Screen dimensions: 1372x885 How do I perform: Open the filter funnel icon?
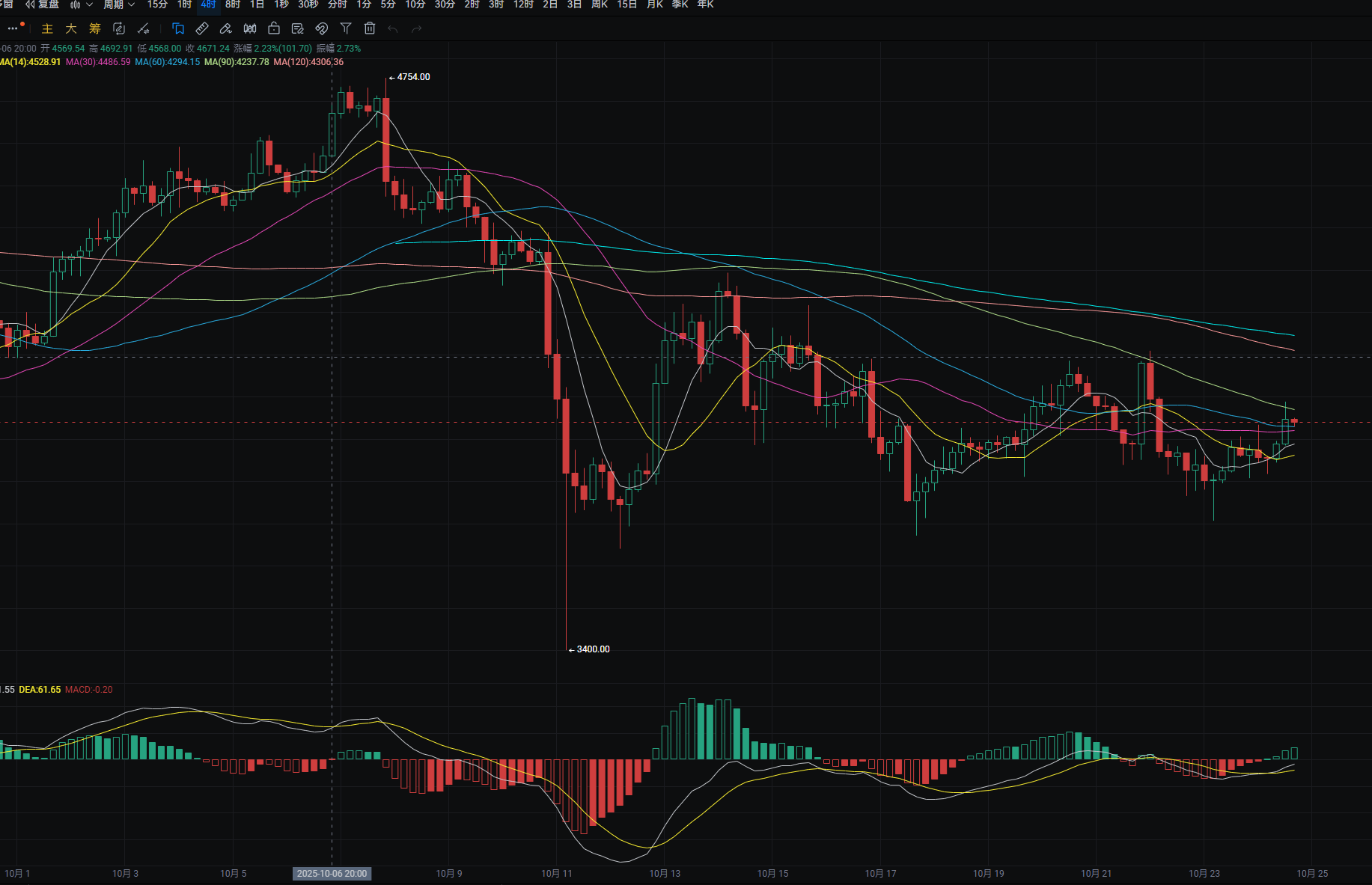click(x=346, y=28)
